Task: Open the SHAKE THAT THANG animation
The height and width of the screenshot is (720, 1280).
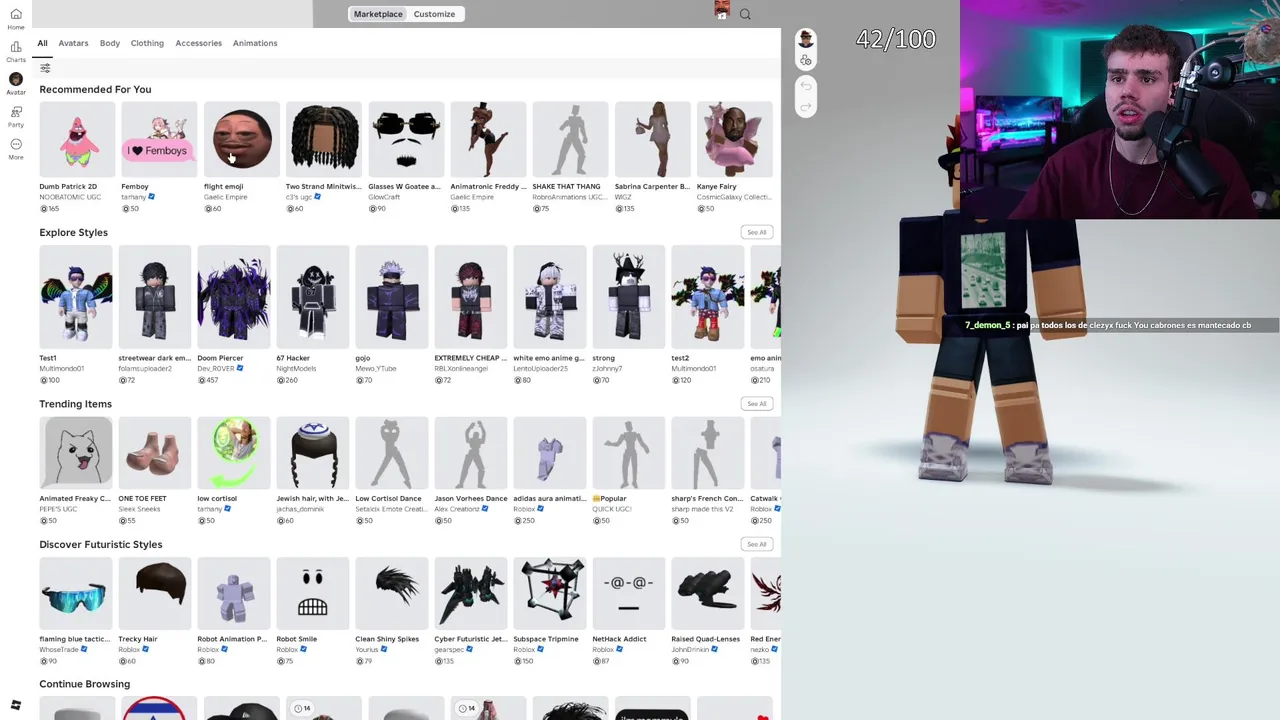Action: 569,139
